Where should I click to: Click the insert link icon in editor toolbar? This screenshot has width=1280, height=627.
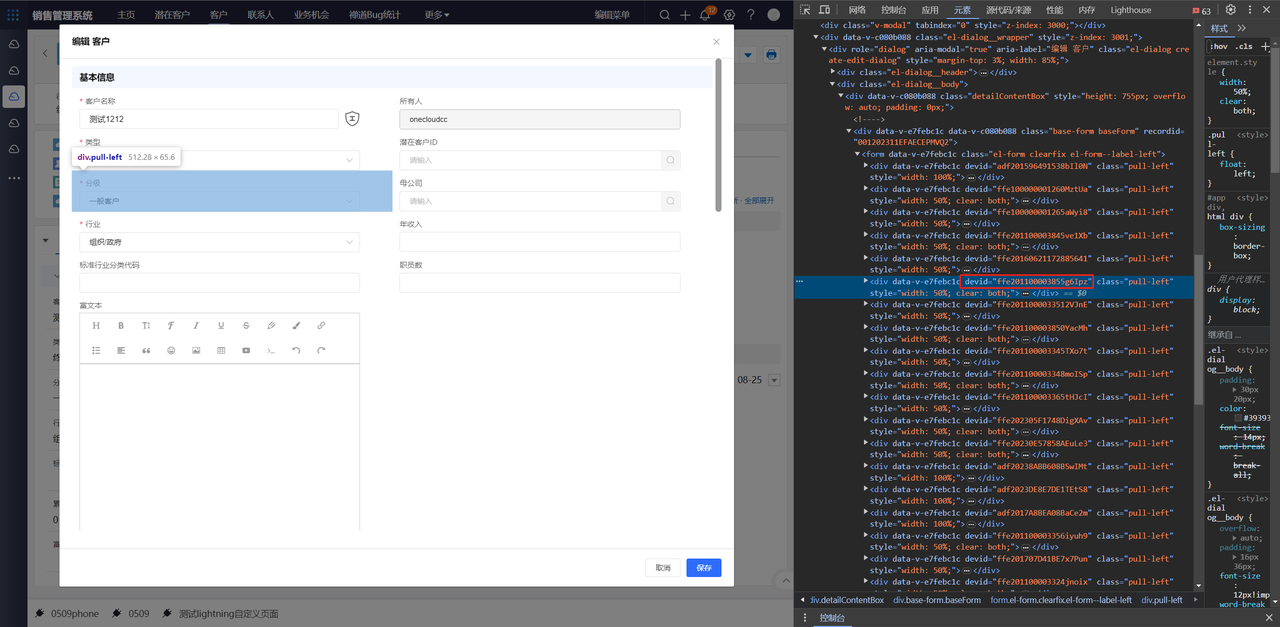click(321, 326)
